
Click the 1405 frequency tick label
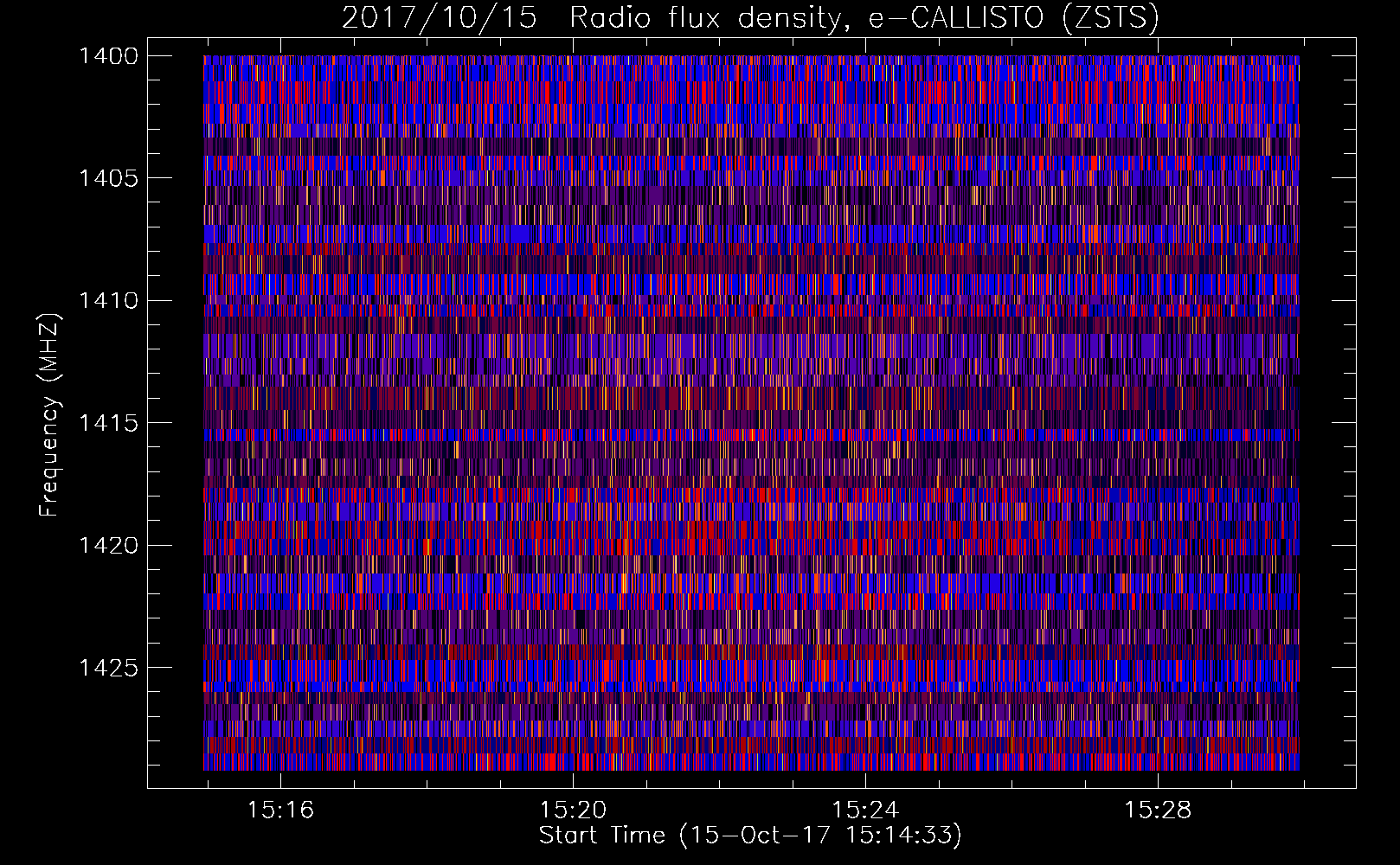108,178
